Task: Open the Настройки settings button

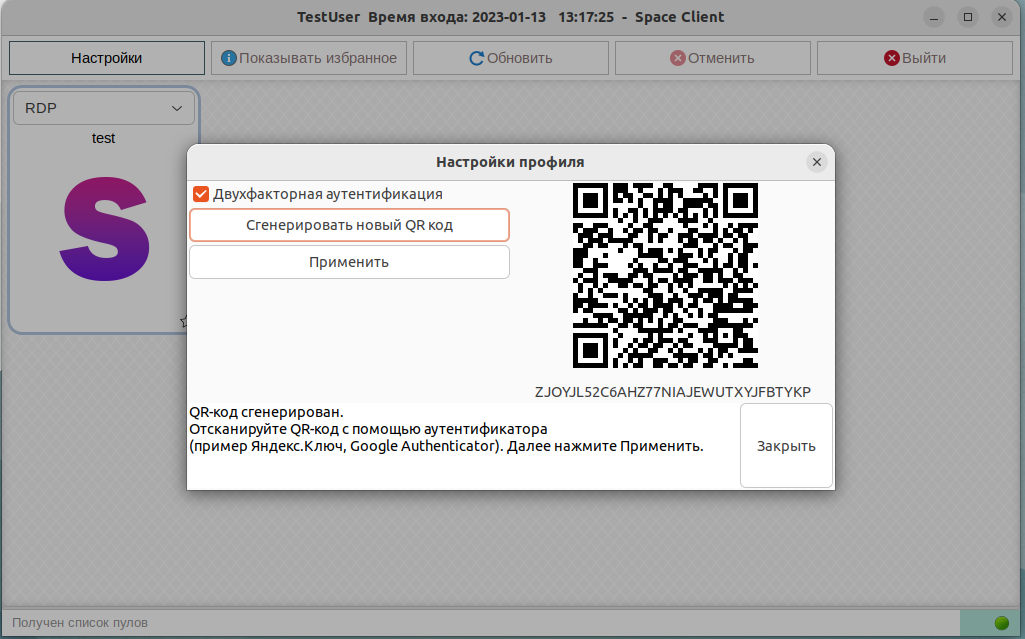Action: 106,58
